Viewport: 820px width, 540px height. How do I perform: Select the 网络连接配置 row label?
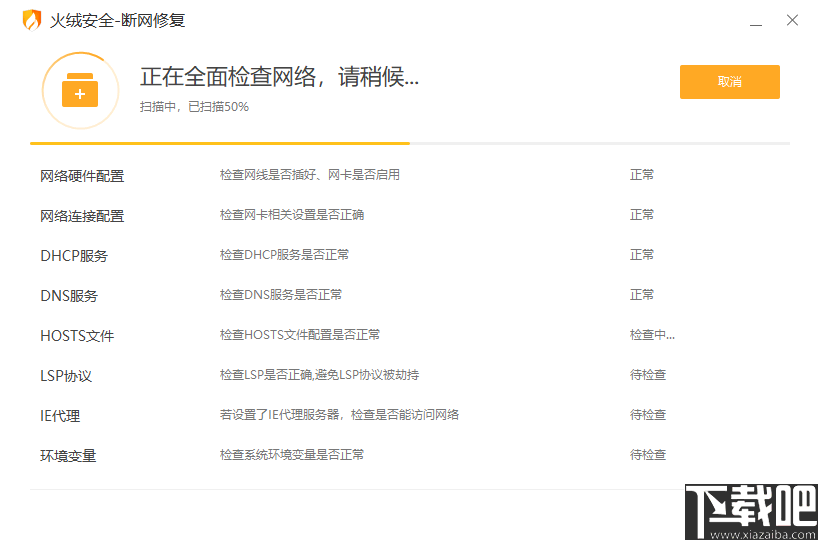(82, 216)
